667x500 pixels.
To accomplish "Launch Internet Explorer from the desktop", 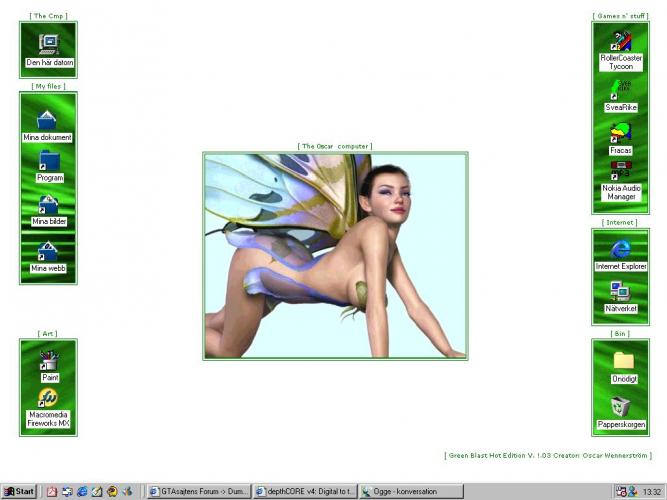I will 621,250.
